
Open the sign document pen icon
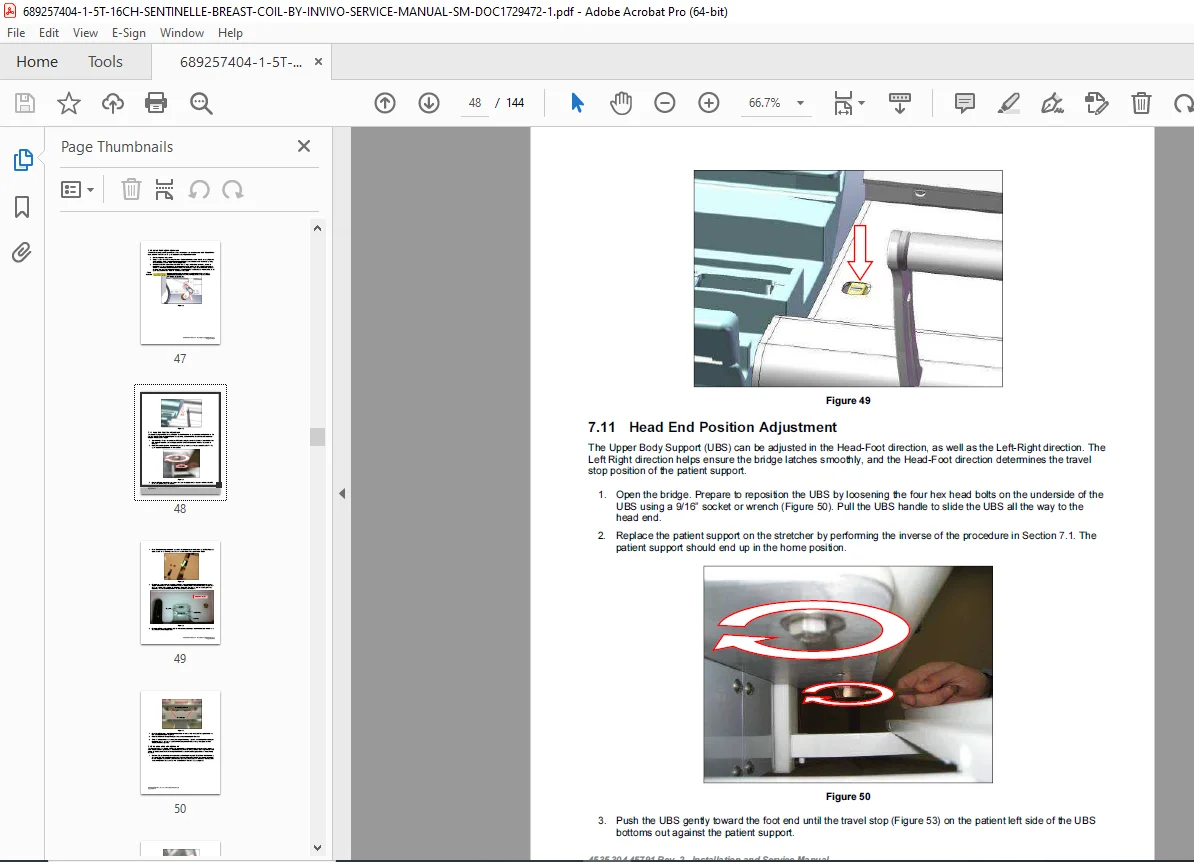click(1052, 103)
